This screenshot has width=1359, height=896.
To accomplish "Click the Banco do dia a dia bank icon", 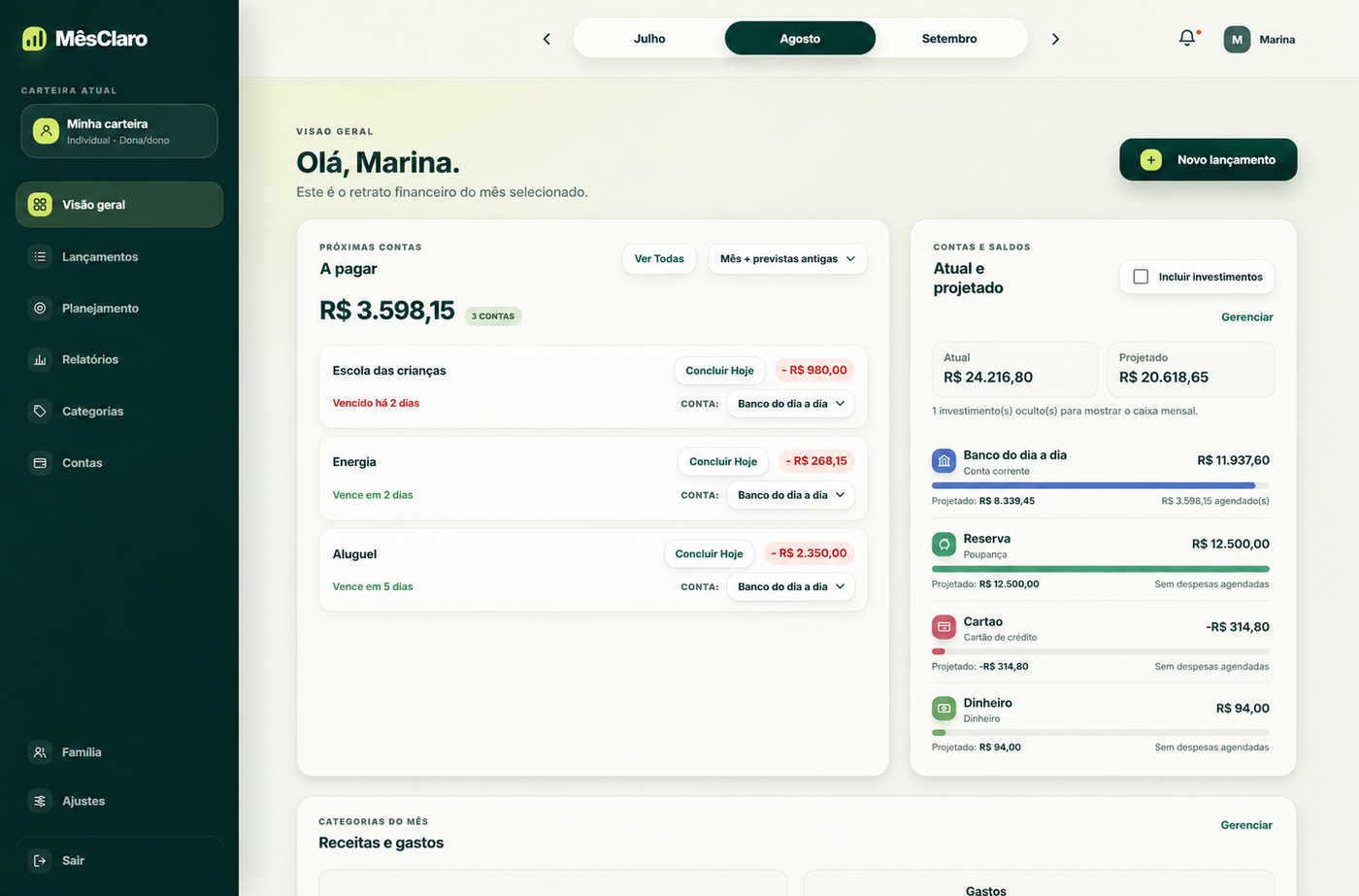I will click(x=944, y=461).
